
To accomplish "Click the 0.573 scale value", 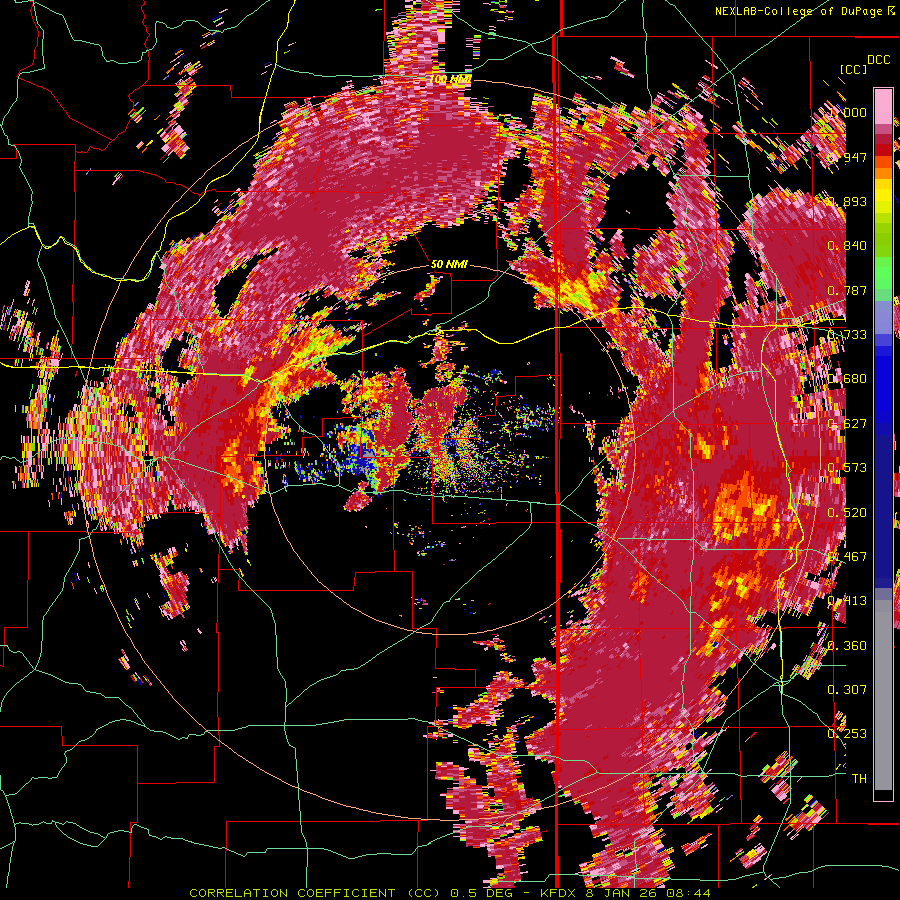I will (x=847, y=468).
